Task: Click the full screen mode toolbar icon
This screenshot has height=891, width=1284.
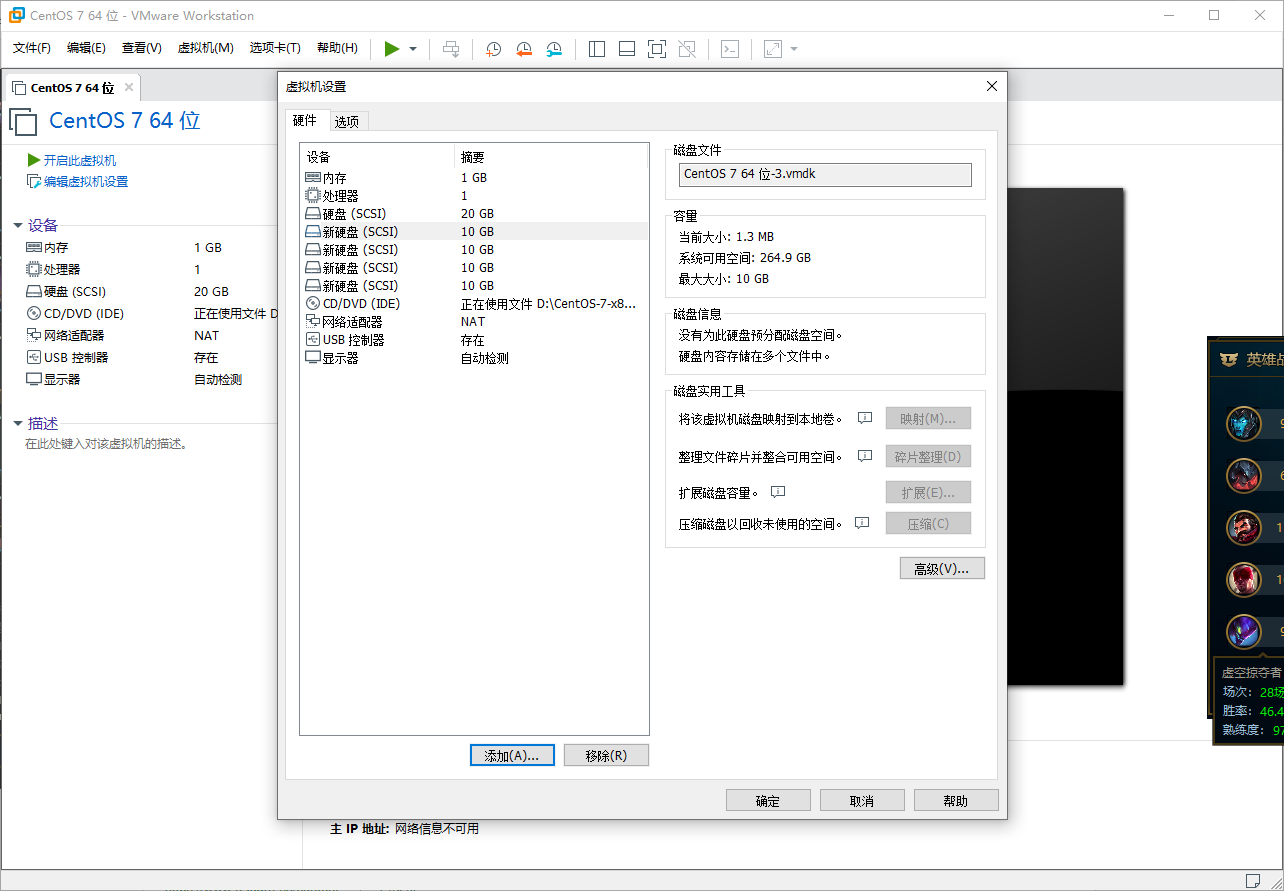Action: click(x=657, y=48)
